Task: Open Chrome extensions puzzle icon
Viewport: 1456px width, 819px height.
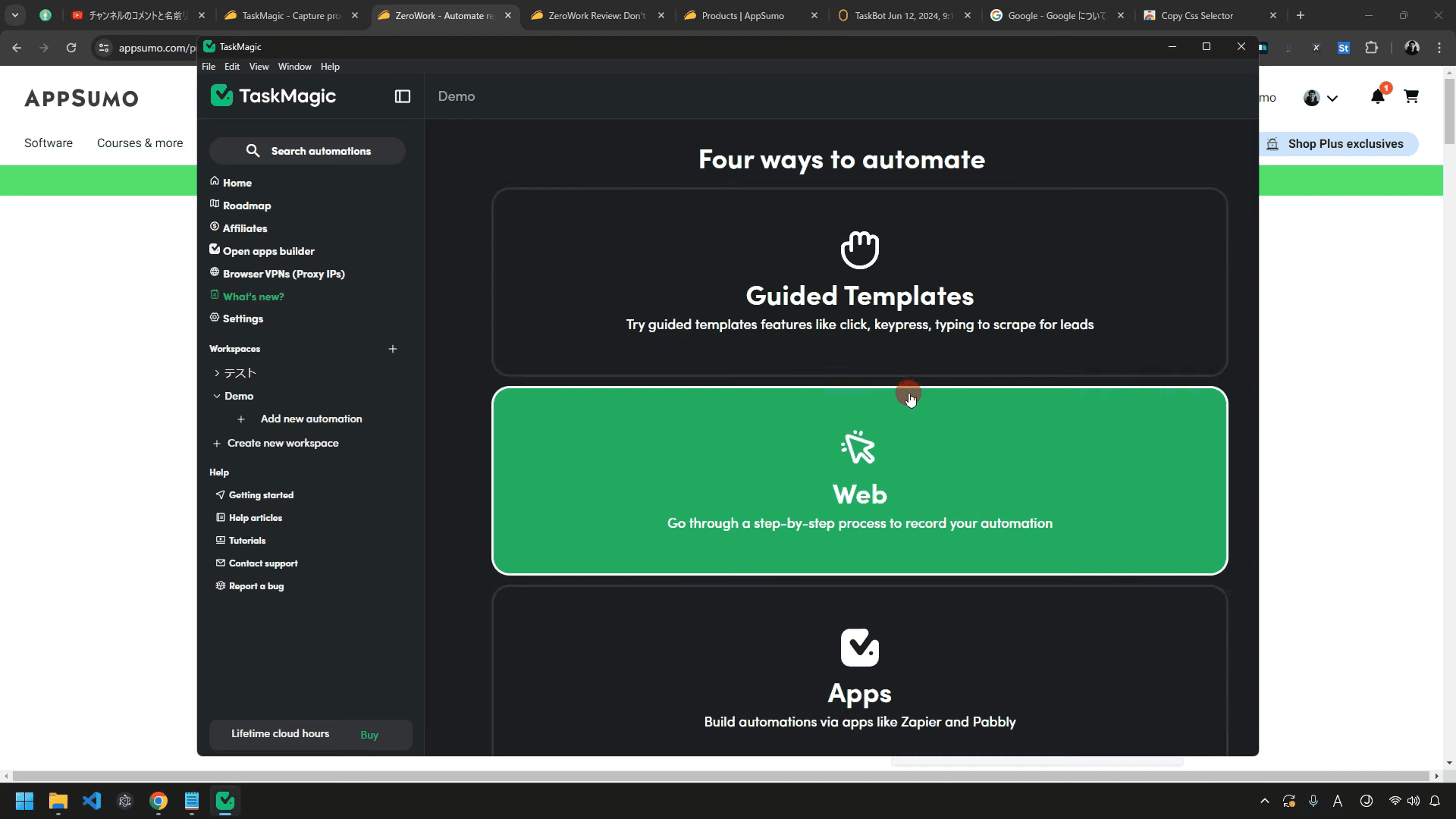Action: pyautogui.click(x=1371, y=48)
